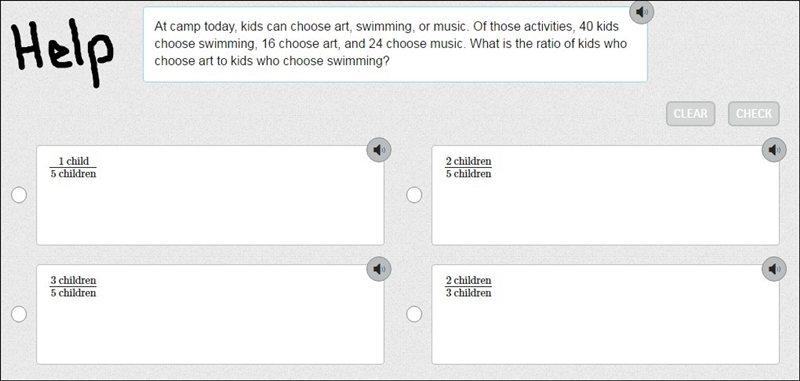The height and width of the screenshot is (381, 800).
Task: Click the 2 children over 3 children fraction
Action: pos(468,287)
